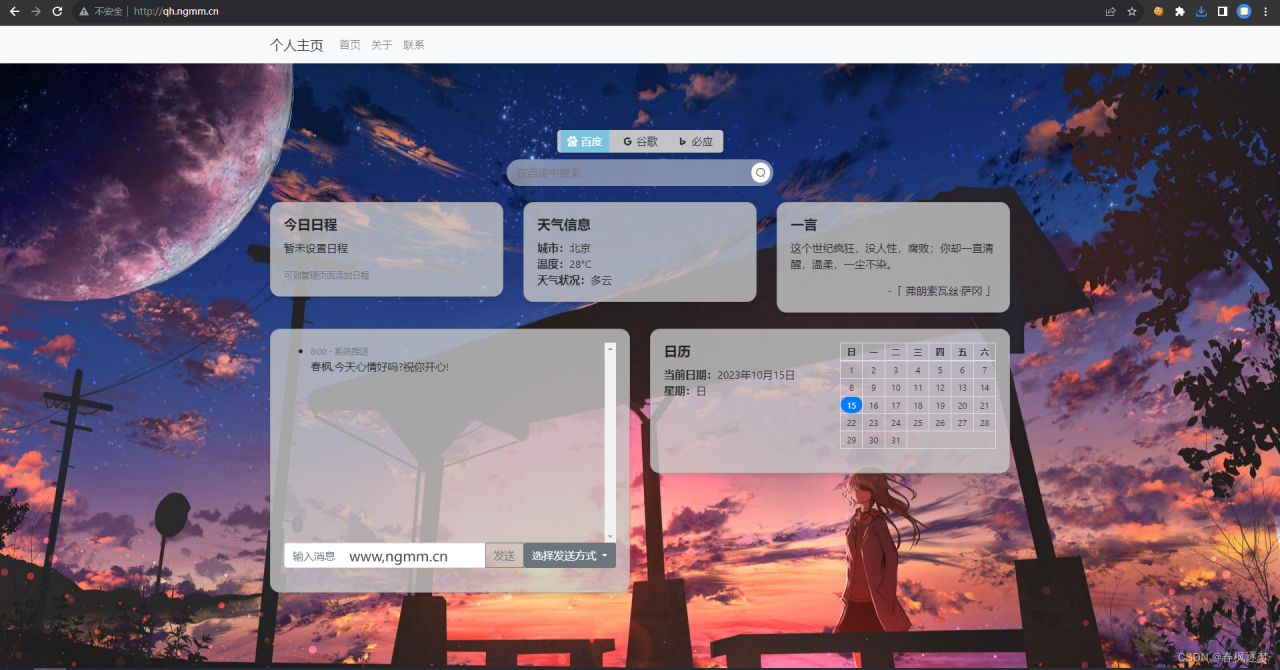The height and width of the screenshot is (670, 1280).
Task: Reload the page with the refresh icon
Action: pyautogui.click(x=57, y=11)
